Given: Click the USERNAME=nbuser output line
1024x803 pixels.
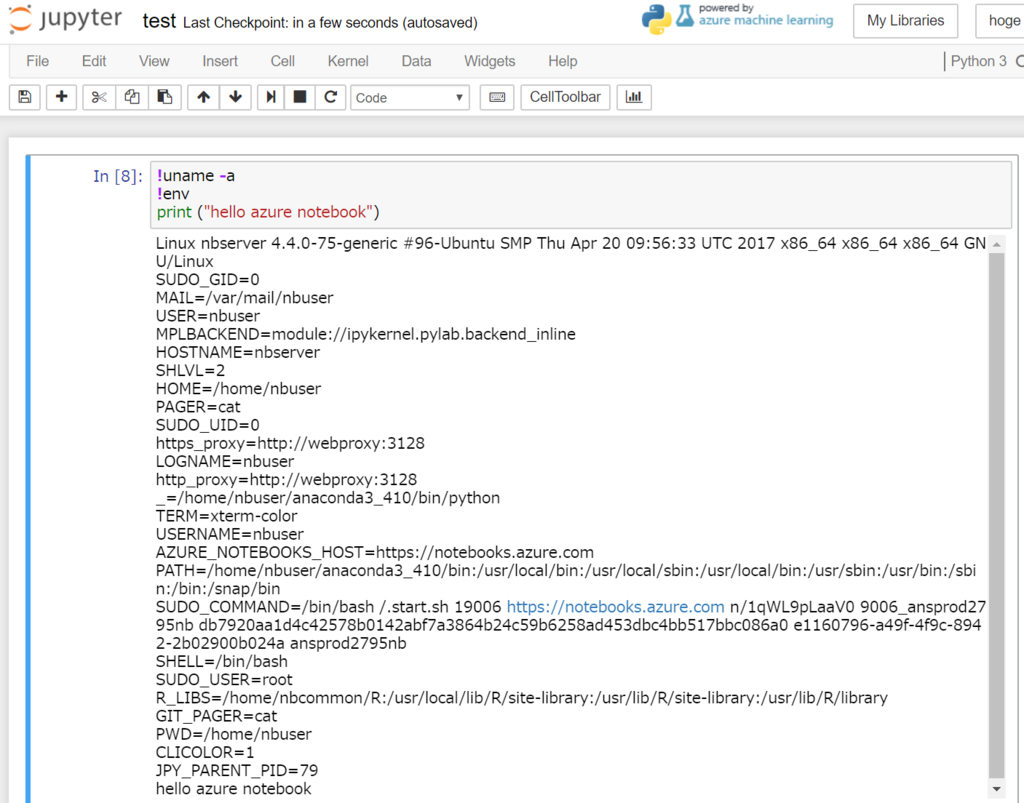Looking at the screenshot, I should point(229,534).
